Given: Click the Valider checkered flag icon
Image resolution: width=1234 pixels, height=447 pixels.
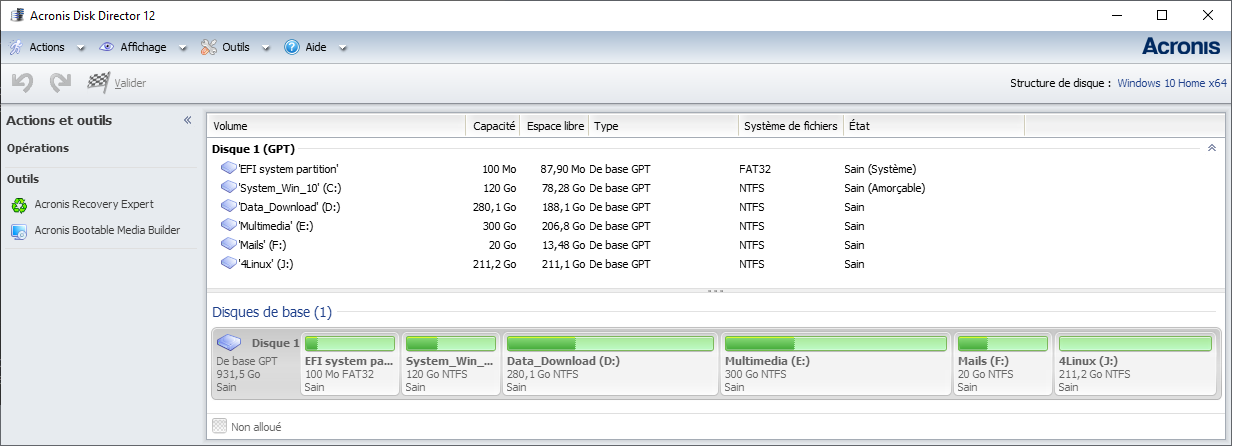Looking at the screenshot, I should point(98,83).
